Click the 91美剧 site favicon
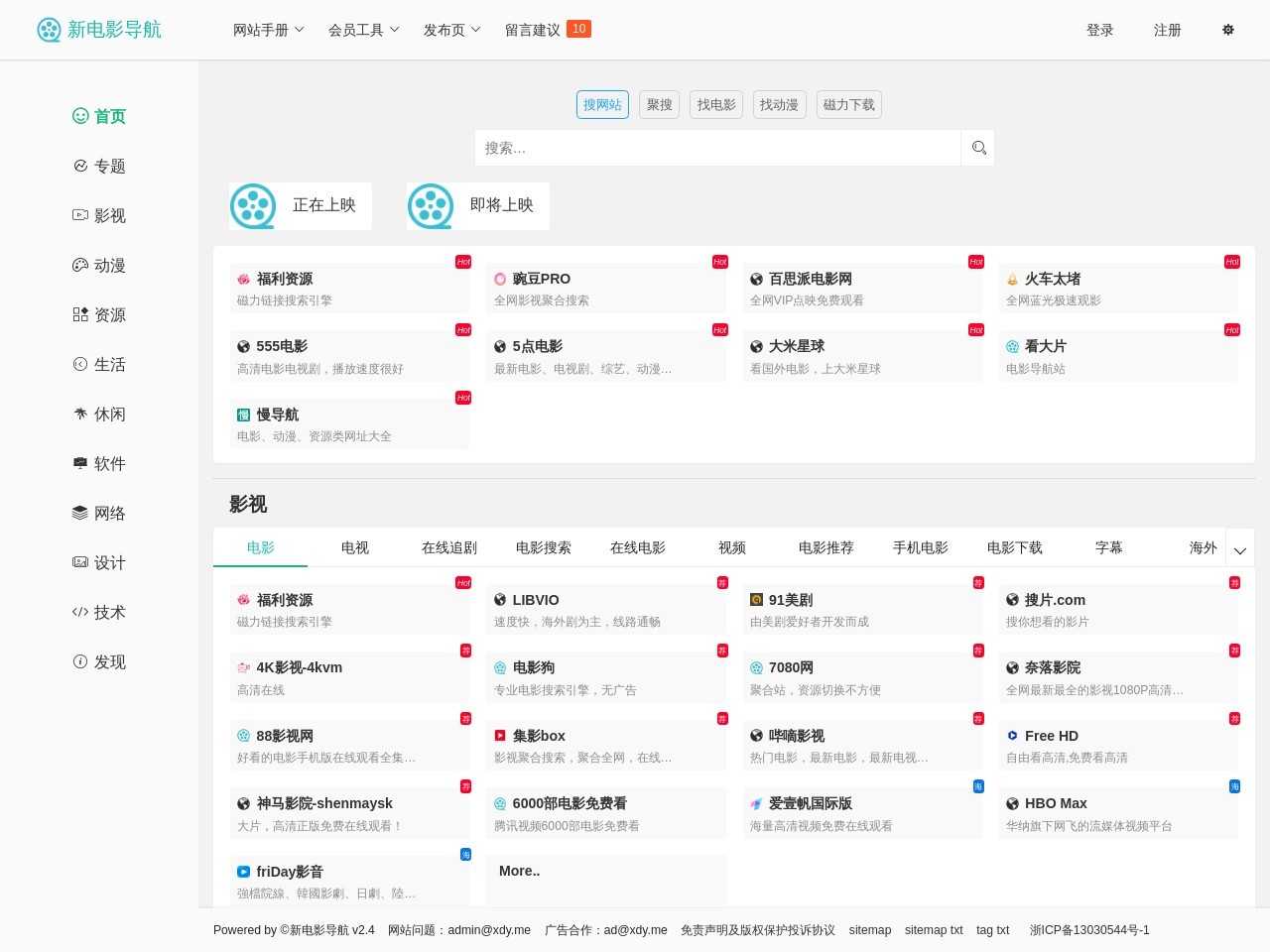 (x=756, y=600)
